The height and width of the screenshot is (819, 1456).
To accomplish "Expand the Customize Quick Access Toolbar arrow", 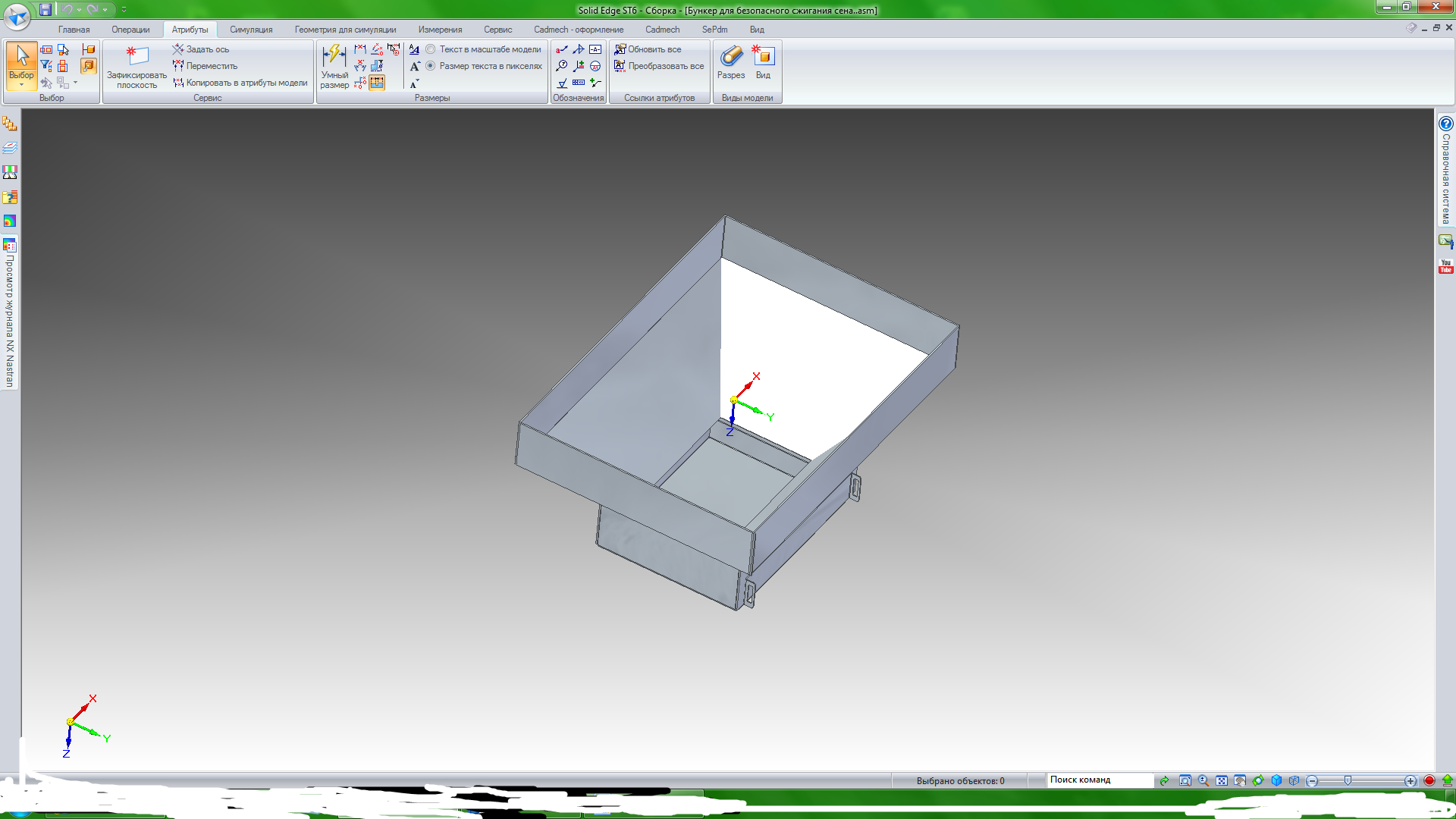I will (124, 10).
